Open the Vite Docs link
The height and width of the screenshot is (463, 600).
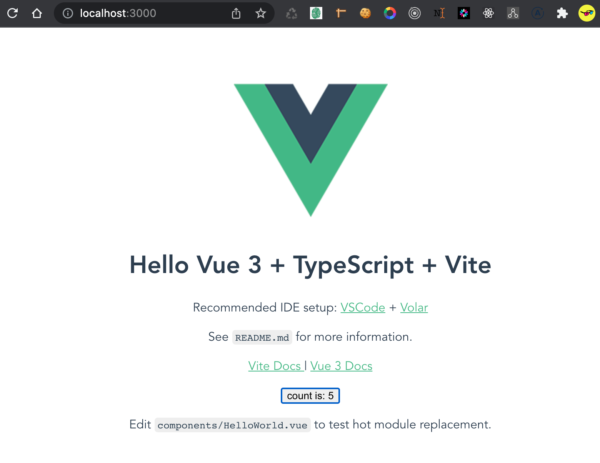(x=276, y=366)
